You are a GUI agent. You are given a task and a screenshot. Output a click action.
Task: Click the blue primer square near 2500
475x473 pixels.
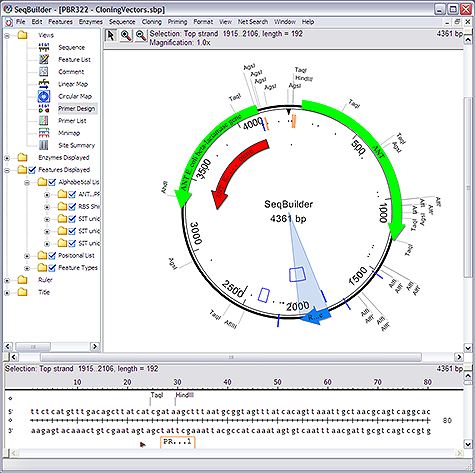pyautogui.click(x=264, y=295)
